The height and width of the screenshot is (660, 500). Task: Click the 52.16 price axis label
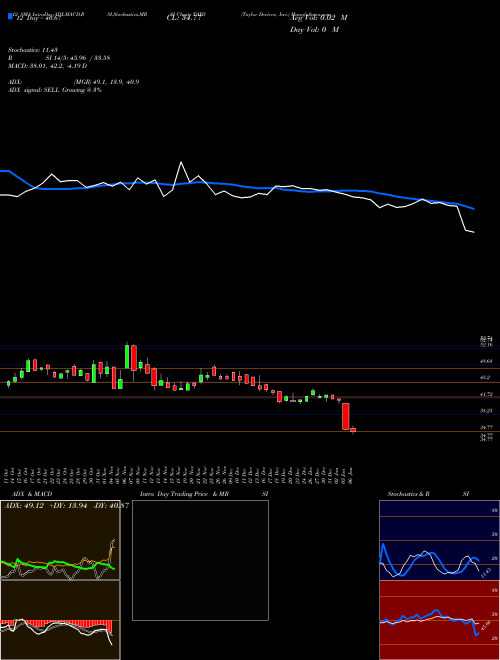(x=486, y=345)
